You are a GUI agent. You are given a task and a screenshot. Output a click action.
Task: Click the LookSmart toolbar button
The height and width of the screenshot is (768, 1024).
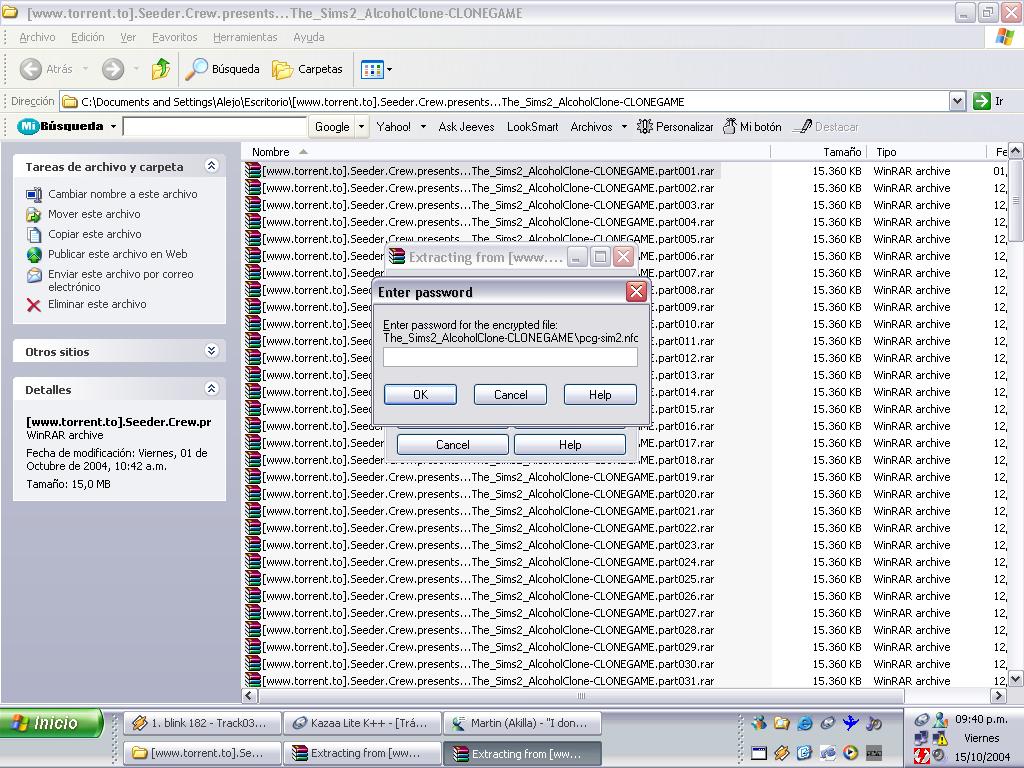coord(532,127)
